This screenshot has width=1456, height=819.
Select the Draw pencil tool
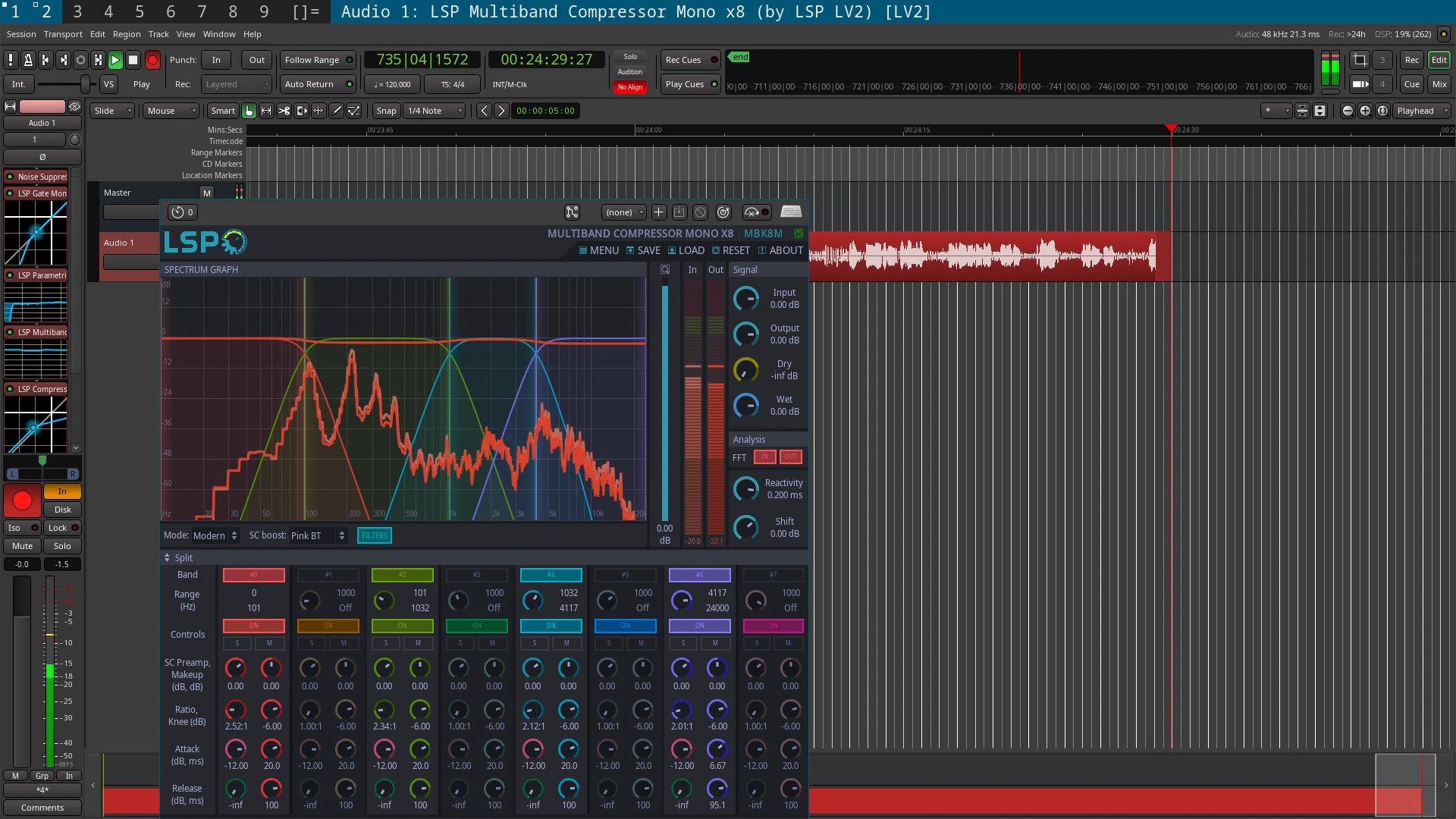[x=337, y=111]
